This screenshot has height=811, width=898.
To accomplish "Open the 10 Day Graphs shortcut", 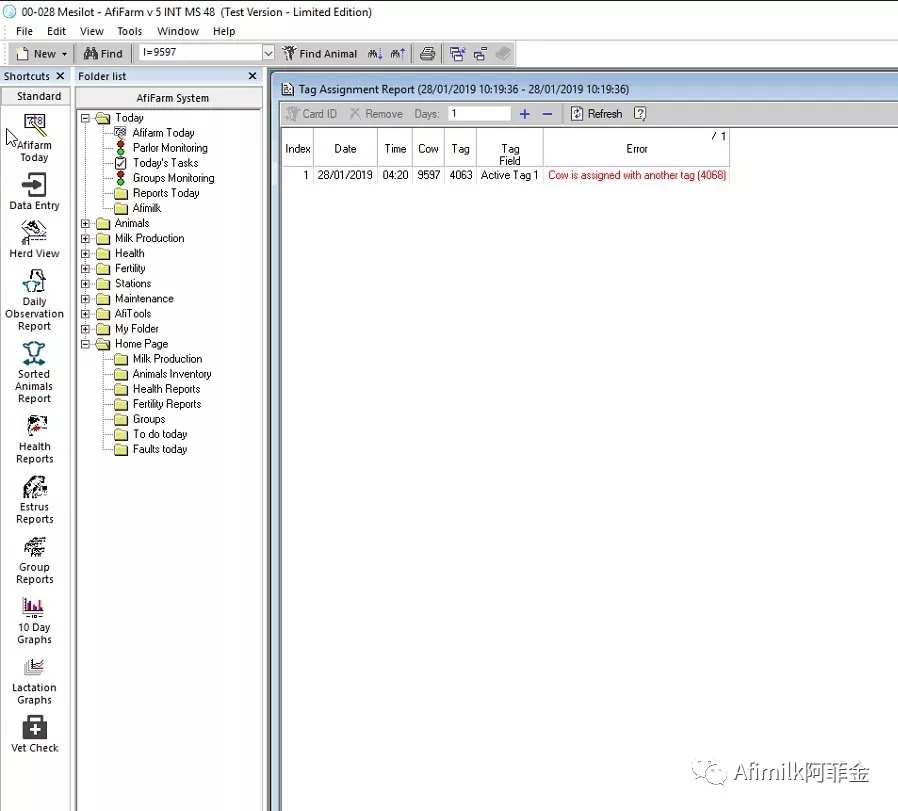I will coord(34,620).
